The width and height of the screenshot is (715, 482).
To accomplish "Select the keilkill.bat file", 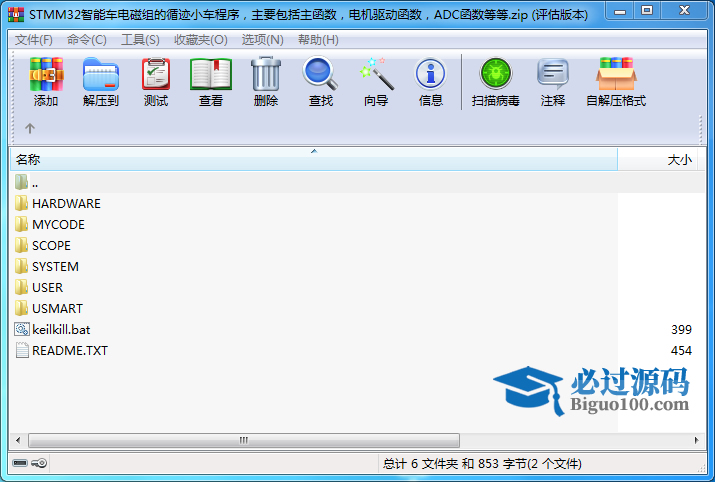I will [x=62, y=329].
